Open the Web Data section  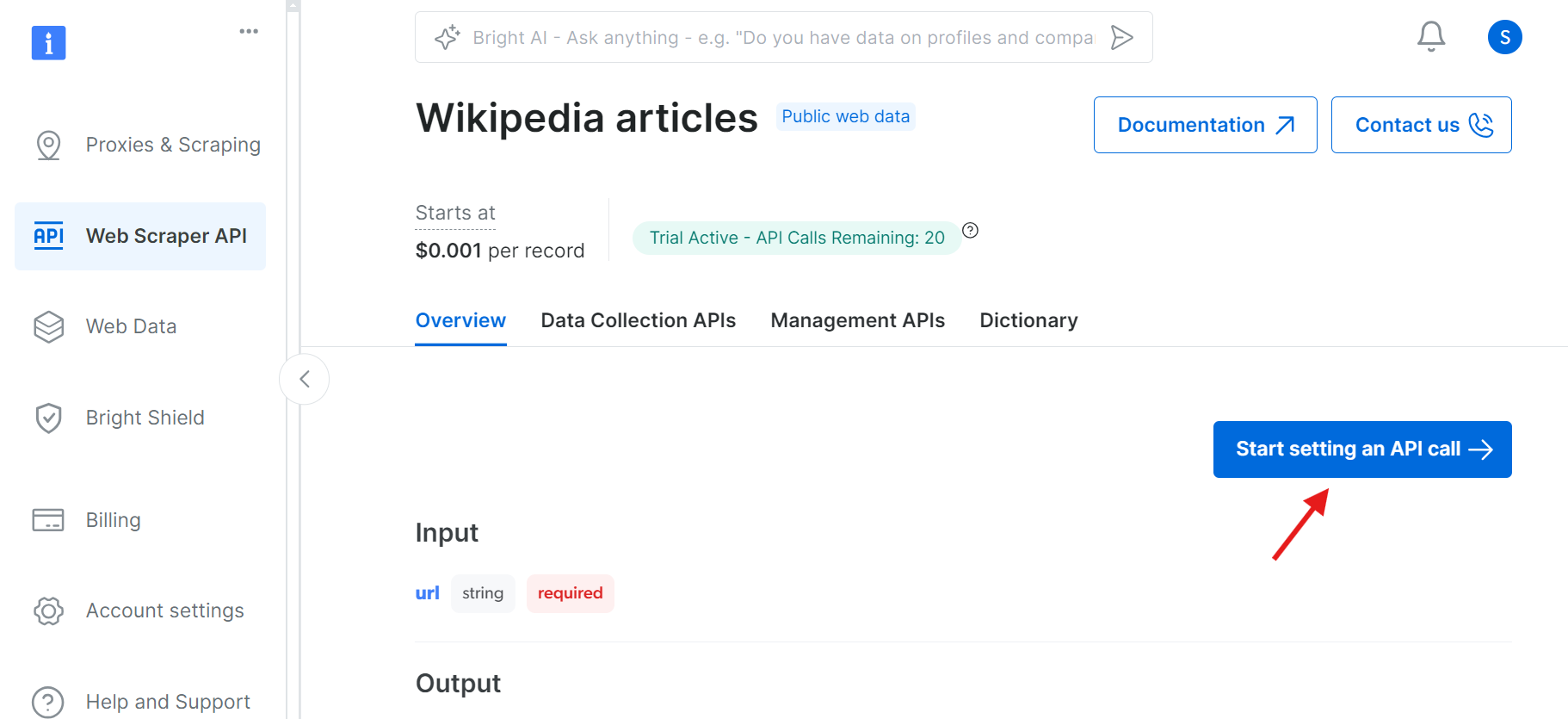pos(131,326)
